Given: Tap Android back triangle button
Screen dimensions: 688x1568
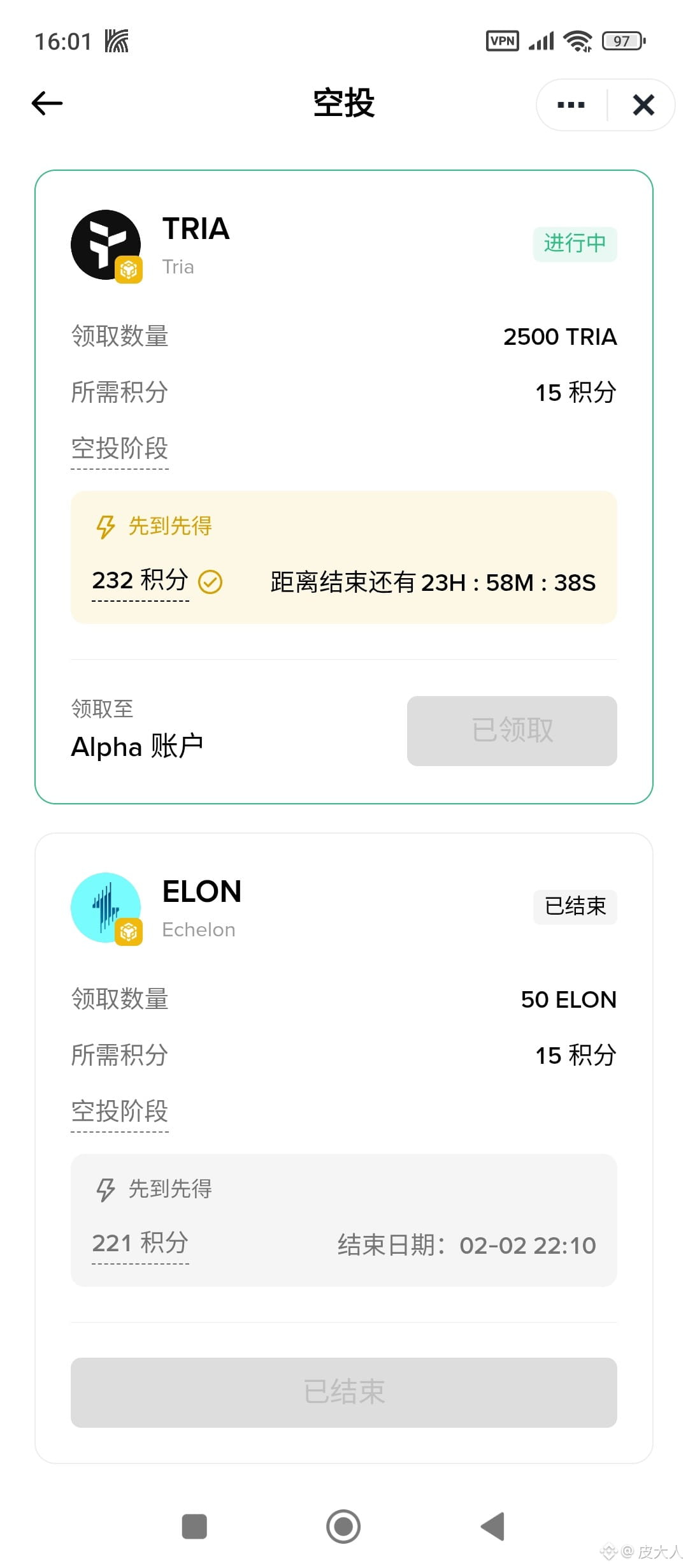Looking at the screenshot, I should (493, 1527).
